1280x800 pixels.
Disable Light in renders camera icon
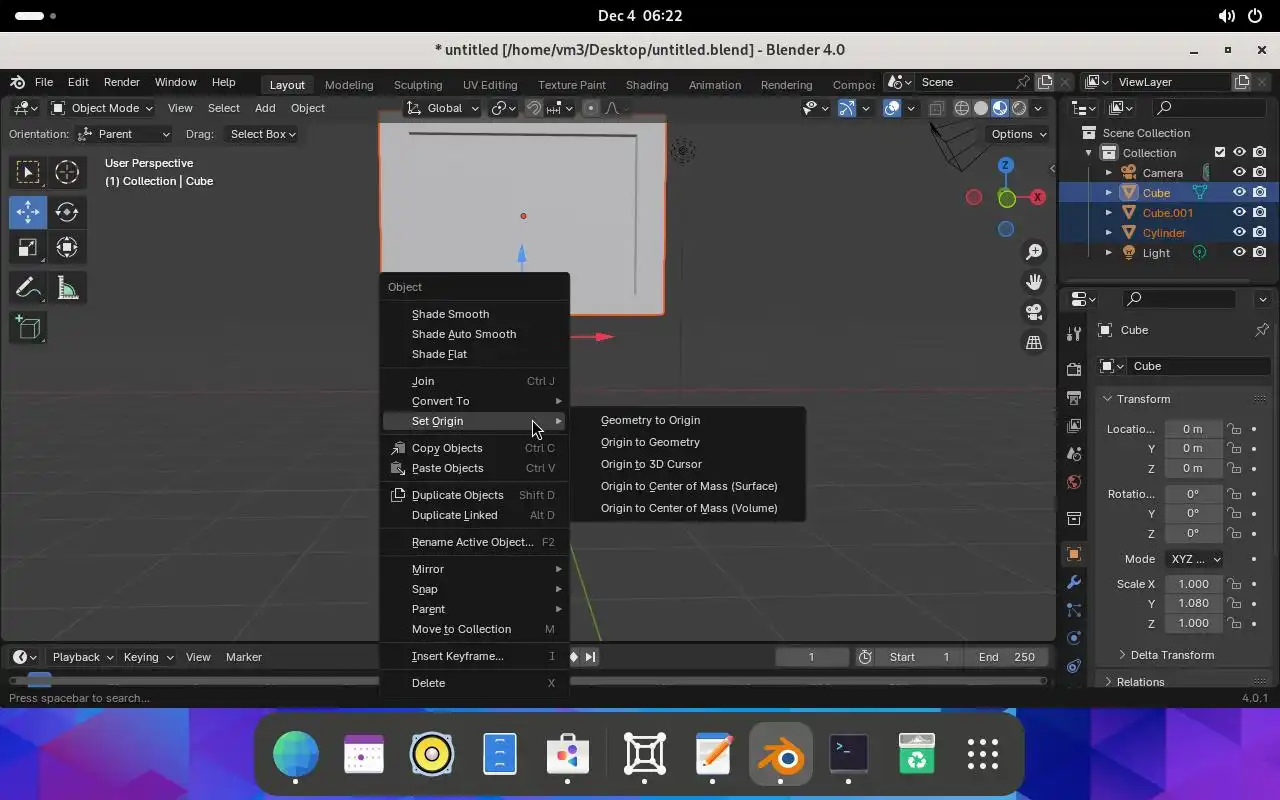tap(1259, 252)
